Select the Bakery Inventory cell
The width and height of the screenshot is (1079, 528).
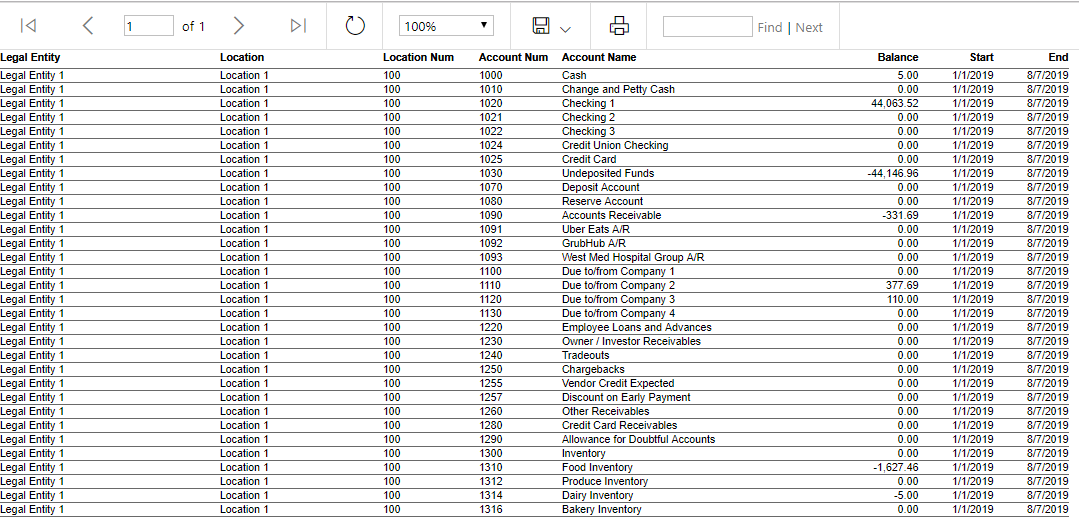pos(601,509)
